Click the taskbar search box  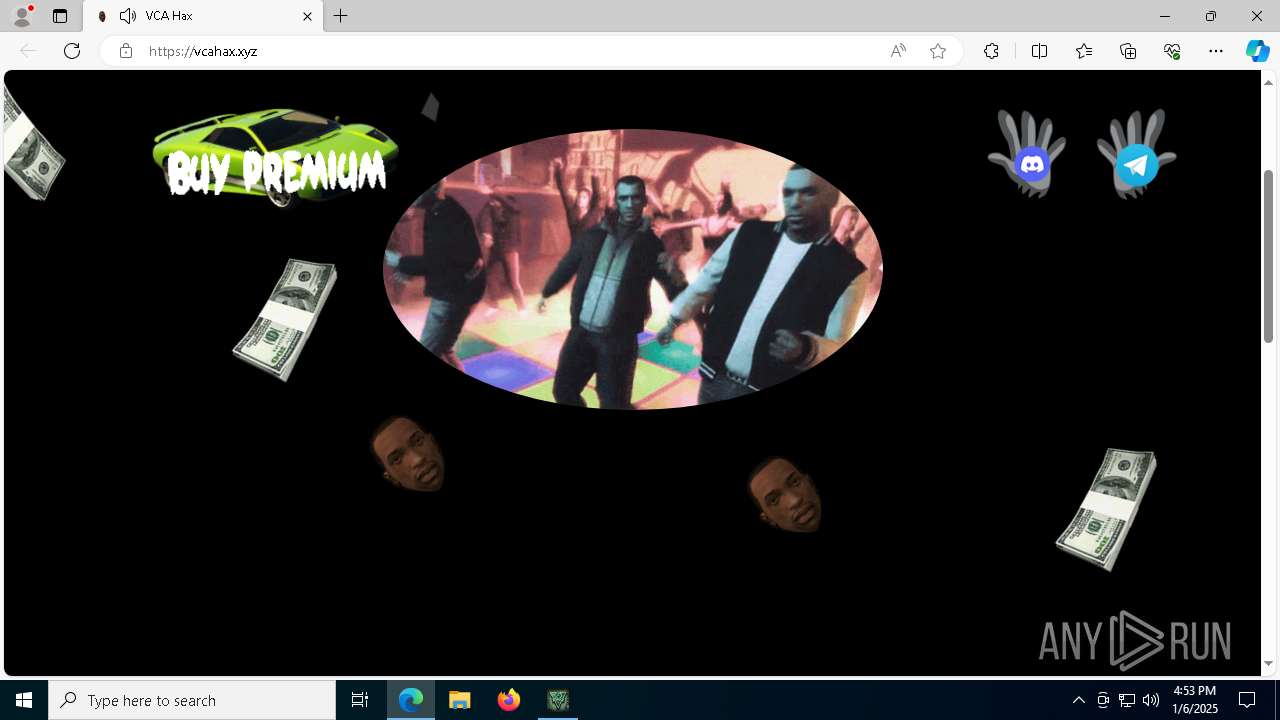click(192, 700)
